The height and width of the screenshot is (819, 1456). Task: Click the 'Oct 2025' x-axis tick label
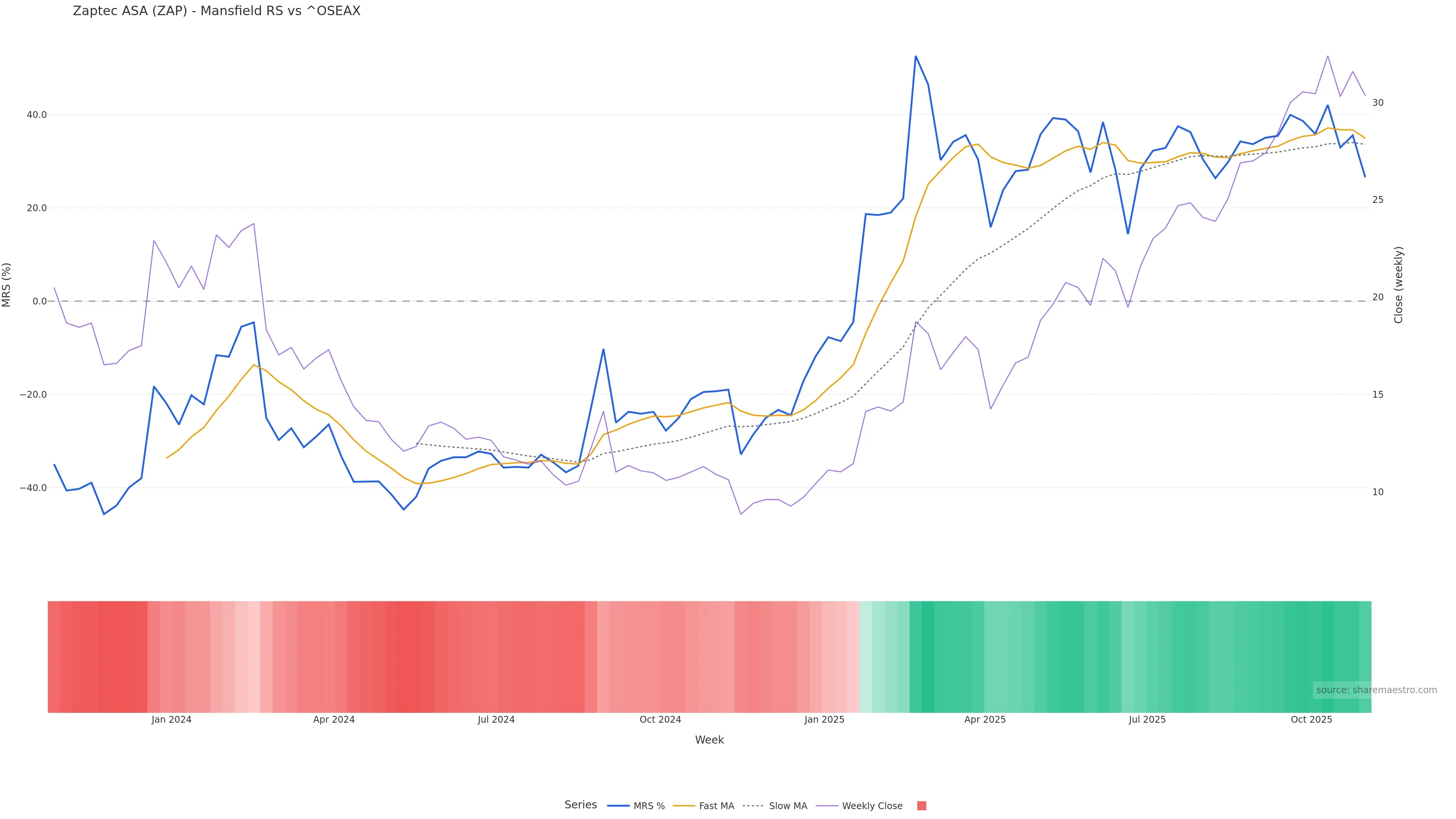1311,720
